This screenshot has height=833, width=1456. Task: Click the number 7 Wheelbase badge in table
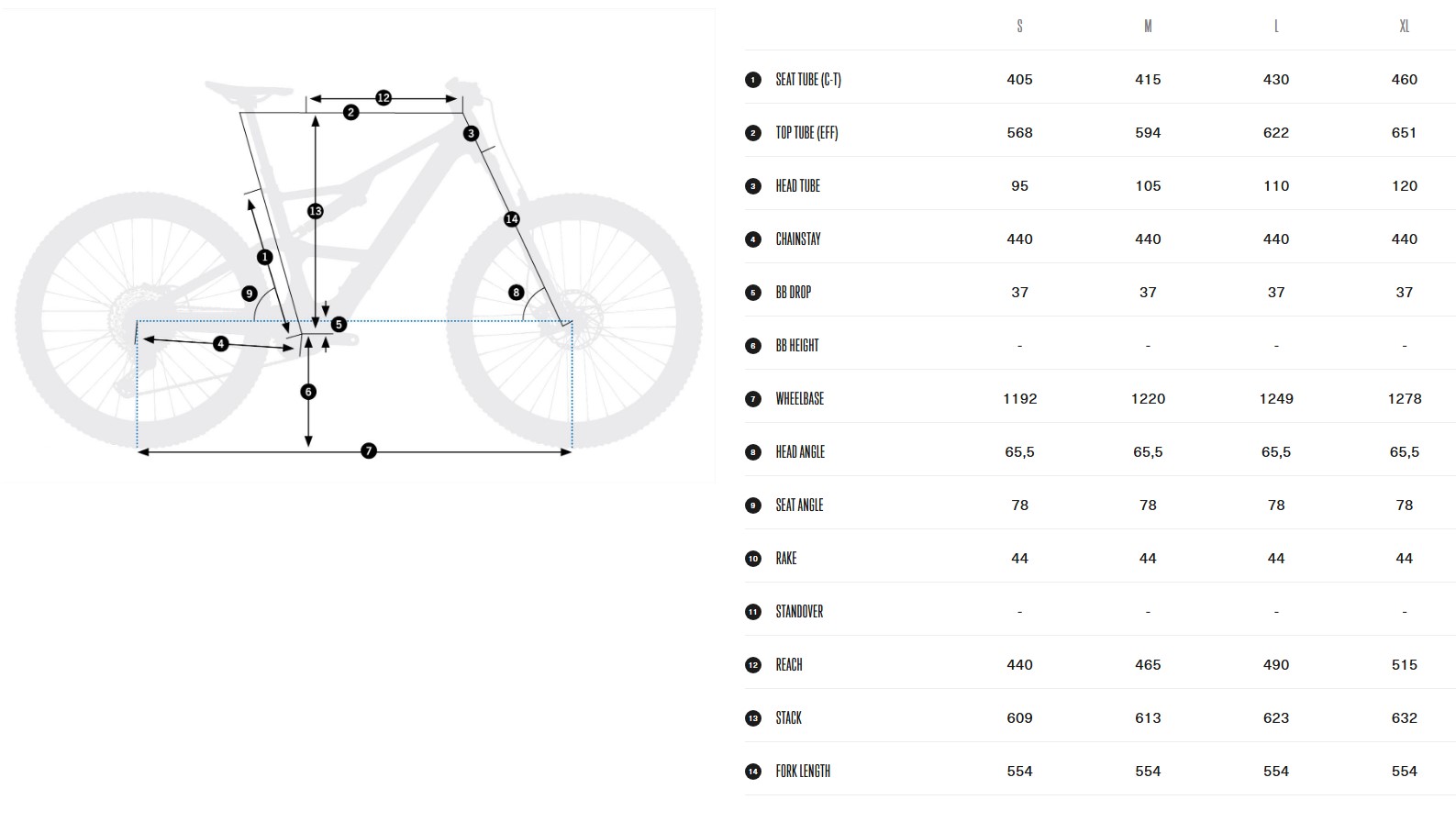tap(753, 399)
